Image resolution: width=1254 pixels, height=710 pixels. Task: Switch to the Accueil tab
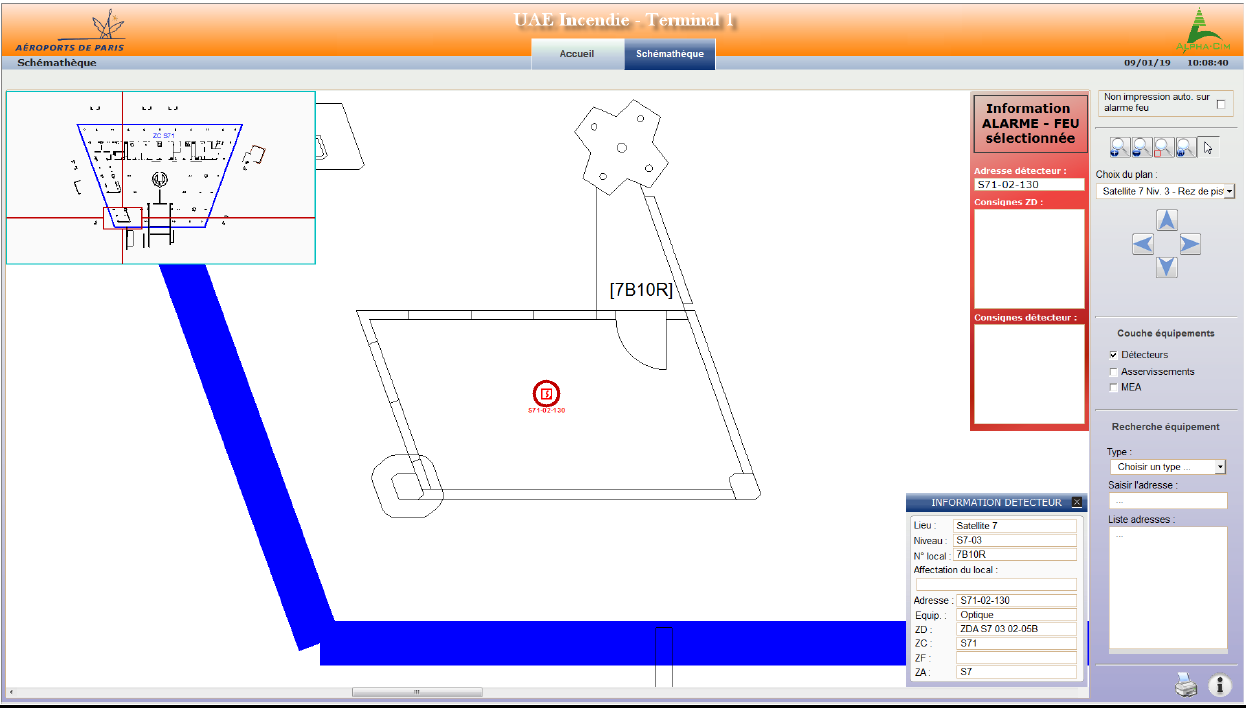tap(577, 54)
